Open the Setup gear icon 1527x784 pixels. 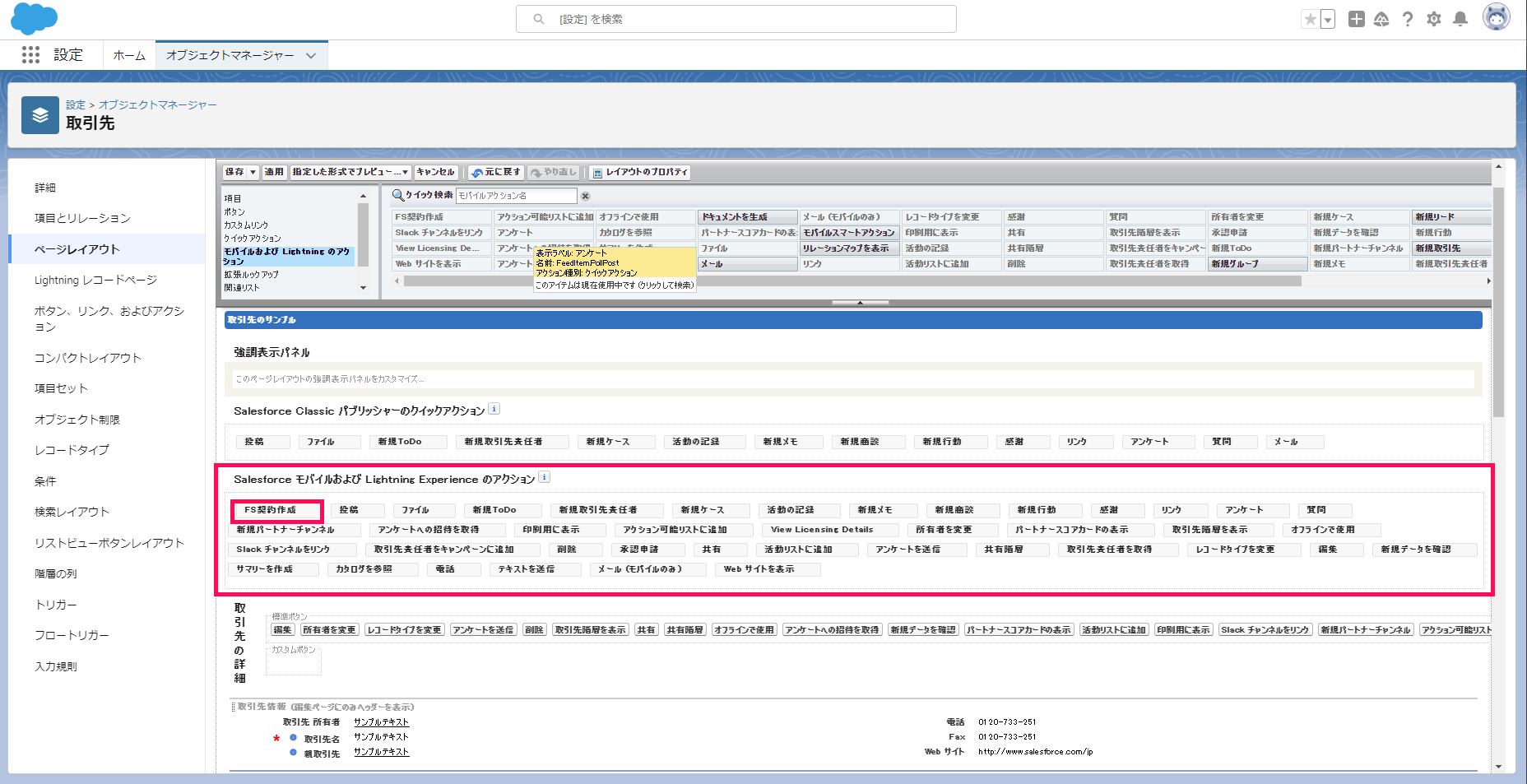pyautogui.click(x=1434, y=19)
